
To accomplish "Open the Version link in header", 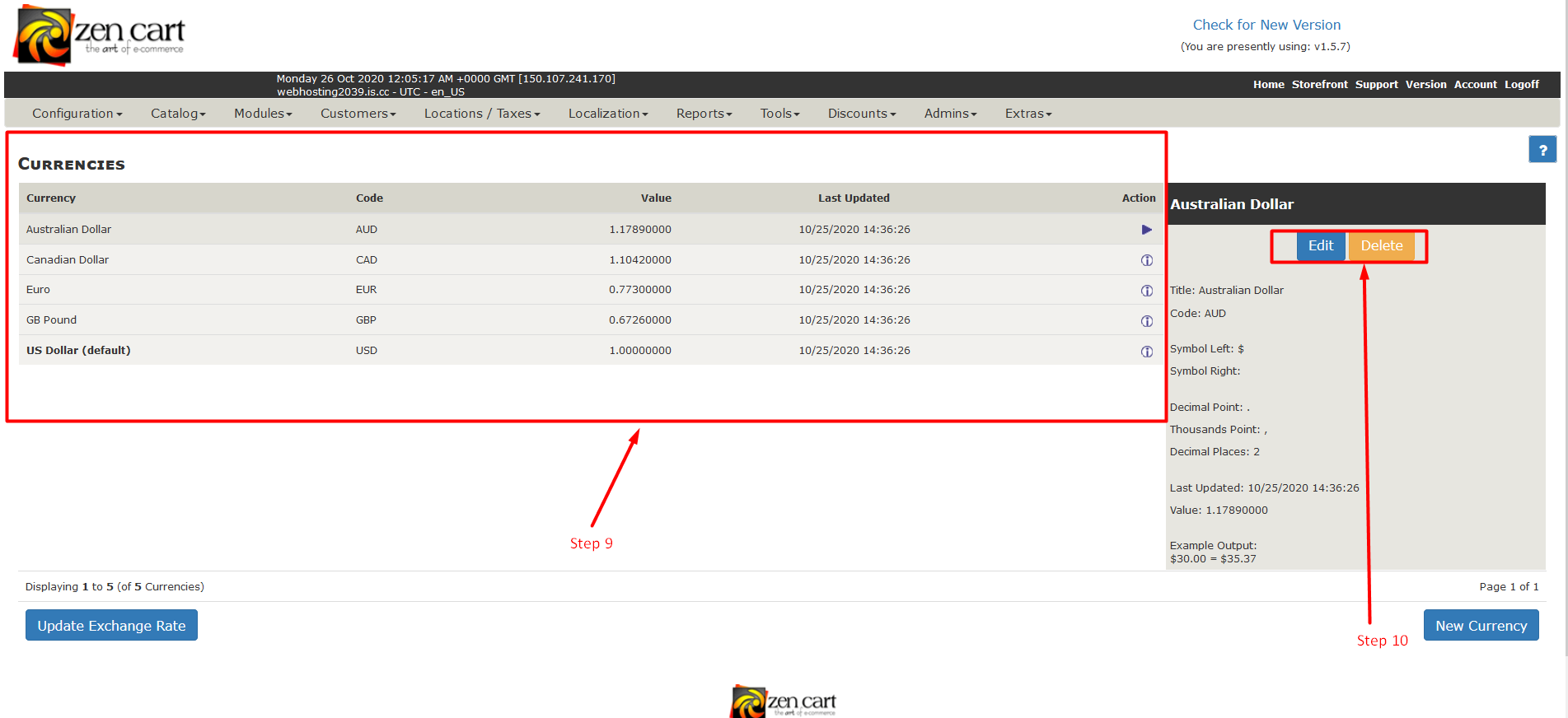I will tap(1426, 85).
